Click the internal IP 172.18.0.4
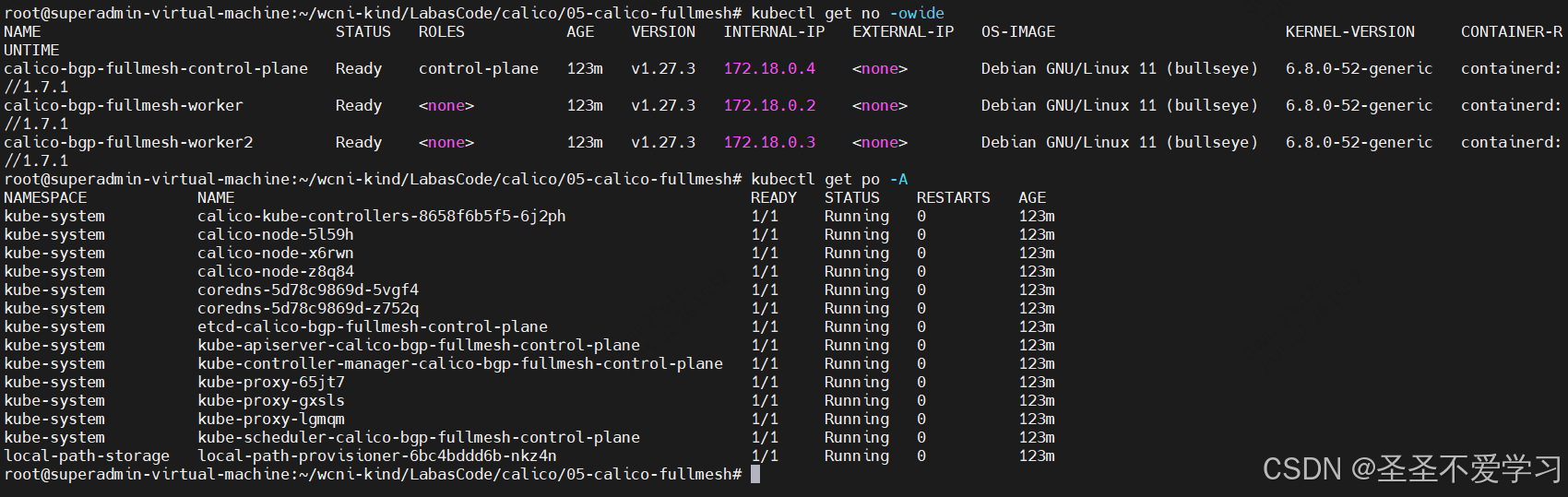This screenshot has height=497, width=1568. 769,69
